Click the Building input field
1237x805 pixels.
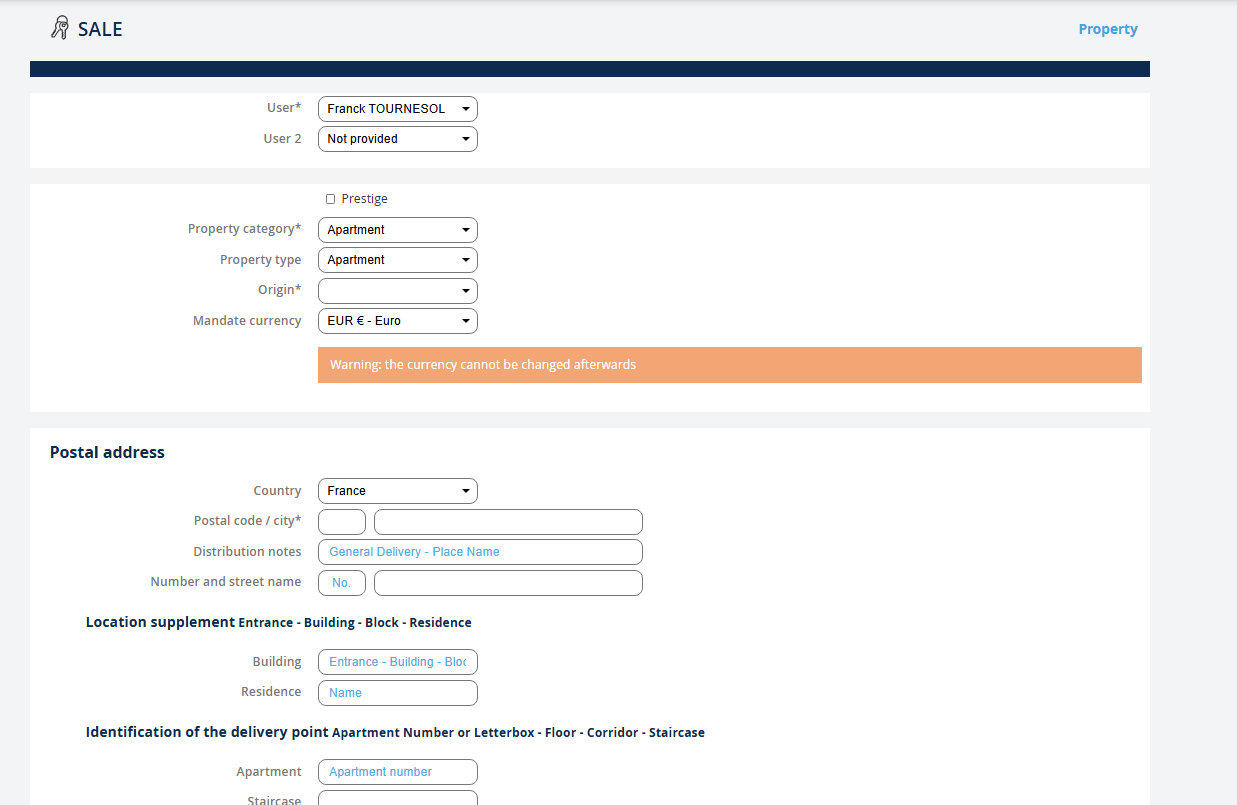pos(397,662)
